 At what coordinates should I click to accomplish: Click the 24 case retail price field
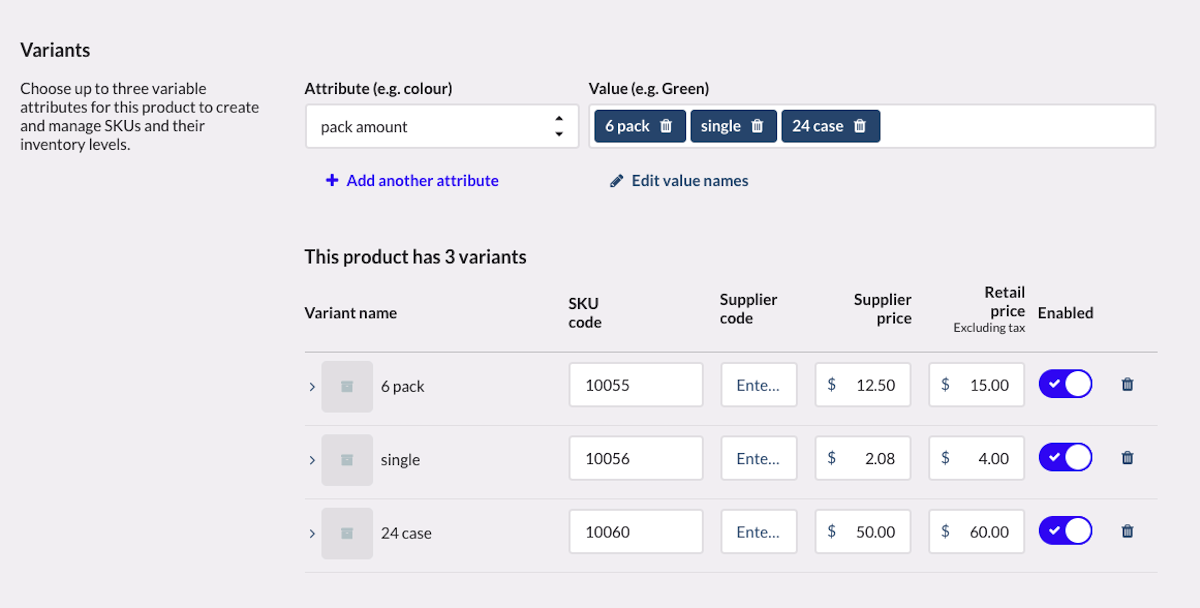point(977,532)
